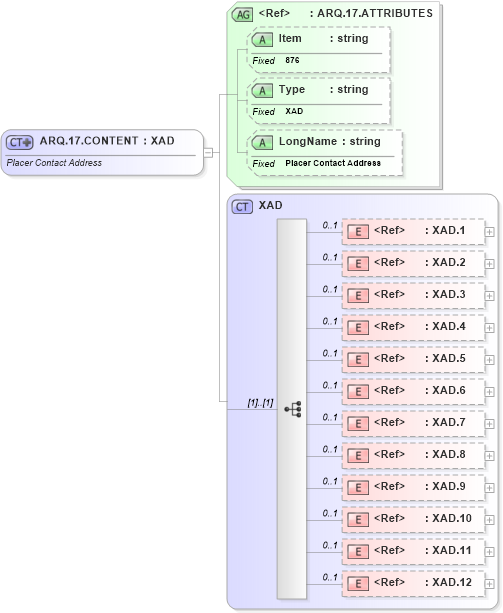Click the 0..1 cardinality of XAD.12
The width and height of the screenshot is (503, 613).
pyautogui.click(x=330, y=577)
